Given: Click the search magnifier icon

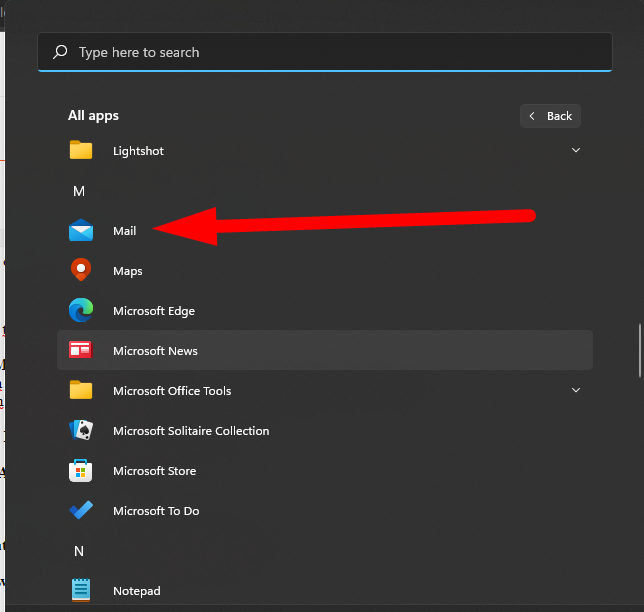Looking at the screenshot, I should [60, 52].
